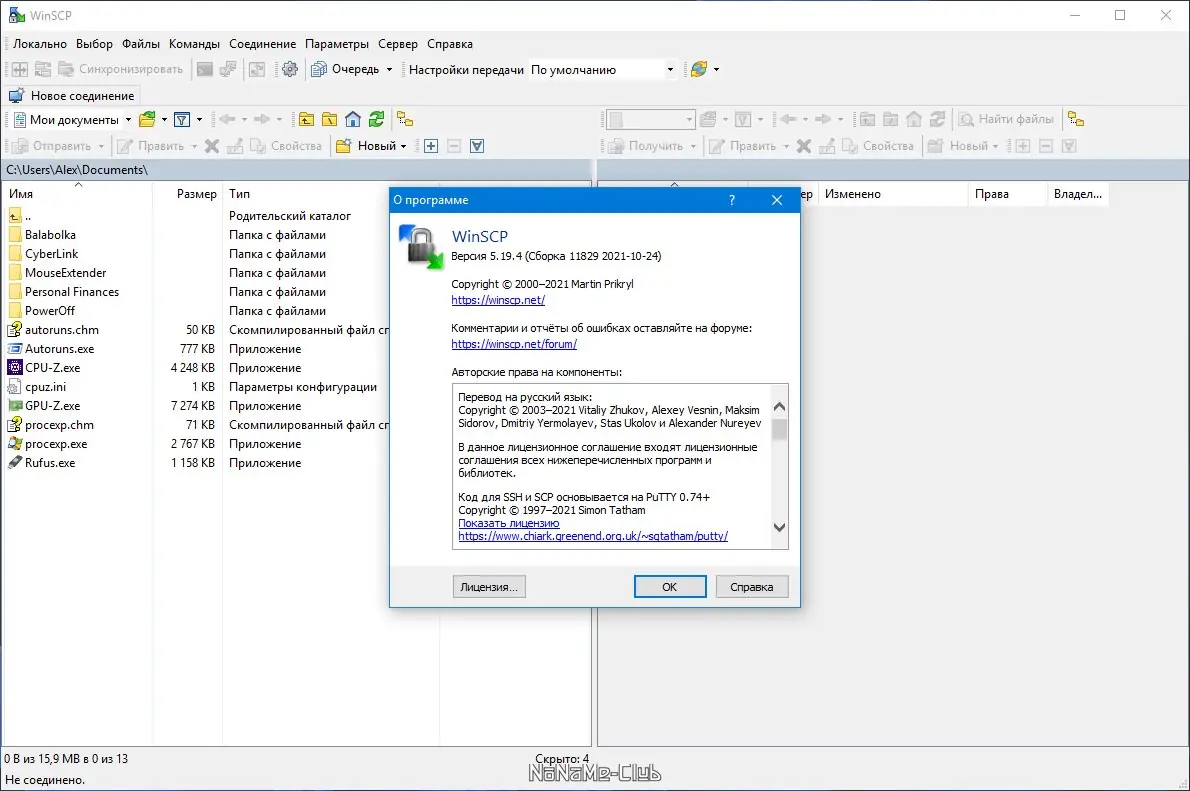Go to local root directory icon
The image size is (1190, 791).
coord(329,119)
